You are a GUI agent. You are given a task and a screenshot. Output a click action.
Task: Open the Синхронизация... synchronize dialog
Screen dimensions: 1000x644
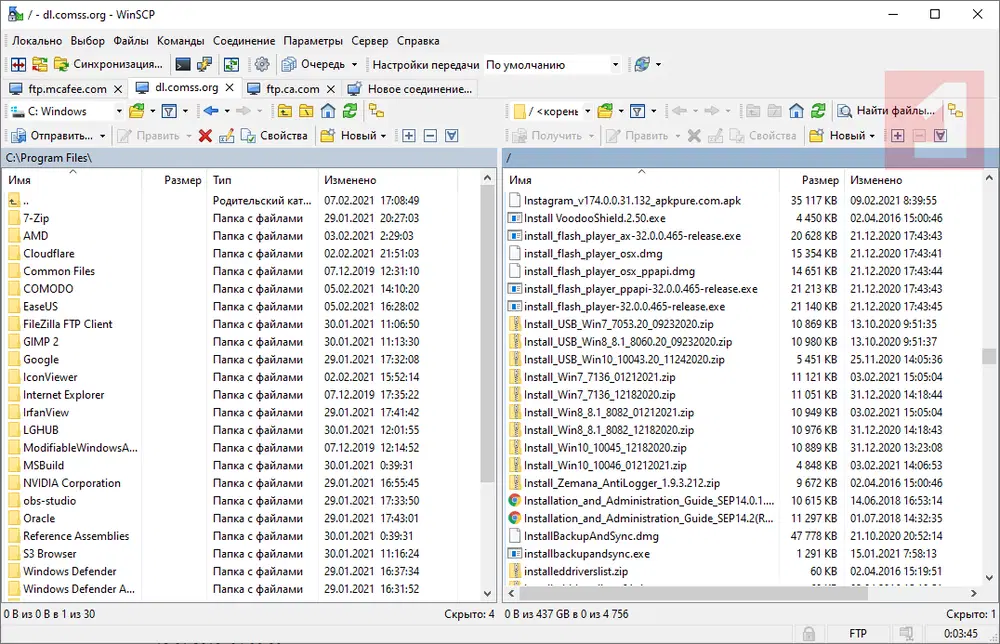[x=108, y=64]
